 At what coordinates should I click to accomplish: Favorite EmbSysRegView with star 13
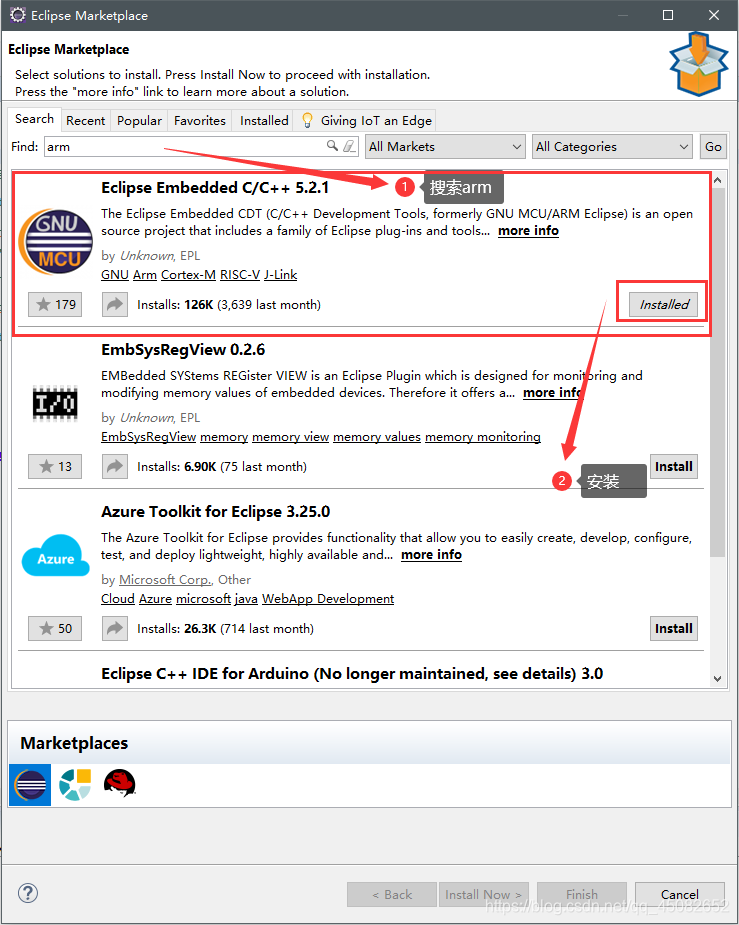coord(55,467)
